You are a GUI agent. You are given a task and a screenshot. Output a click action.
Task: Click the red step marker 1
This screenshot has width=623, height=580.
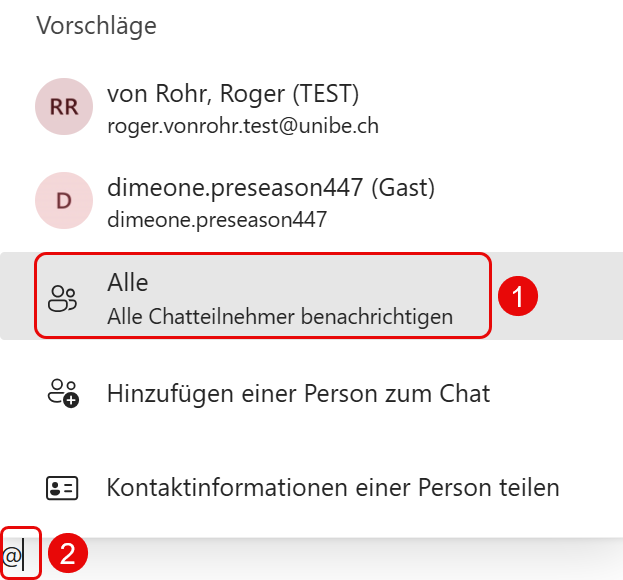tap(518, 296)
